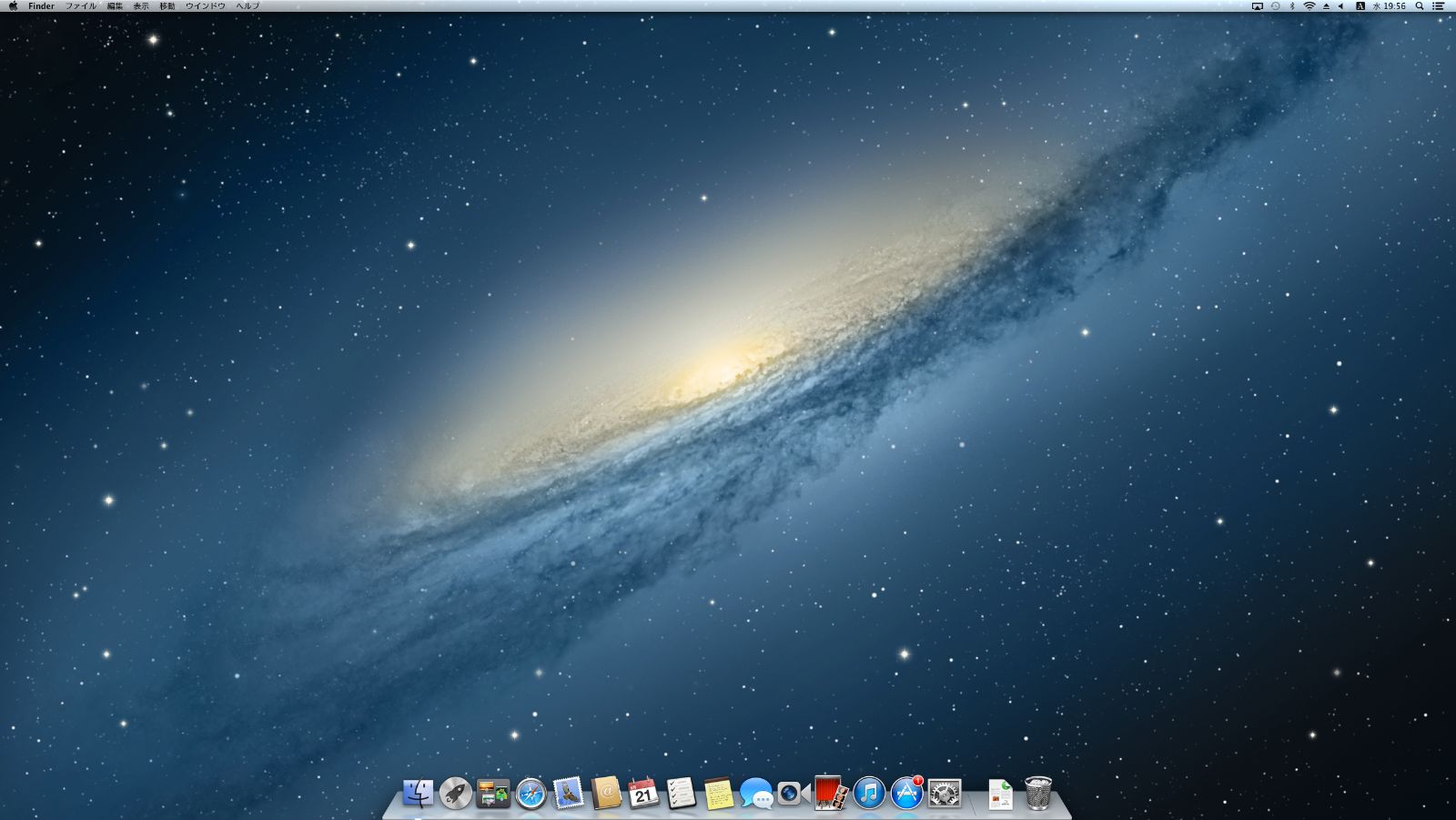This screenshot has height=820, width=1456.
Task: Open the 移動 menu
Action: click(167, 5)
